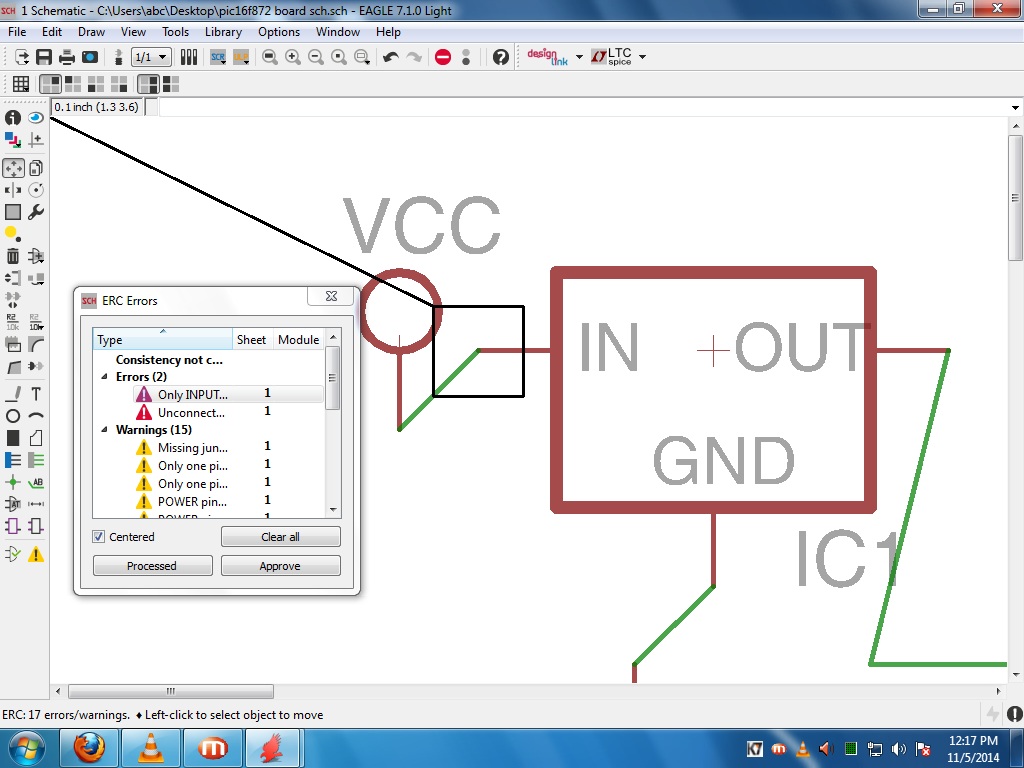Run a user program with the ULP icon

pos(241,57)
